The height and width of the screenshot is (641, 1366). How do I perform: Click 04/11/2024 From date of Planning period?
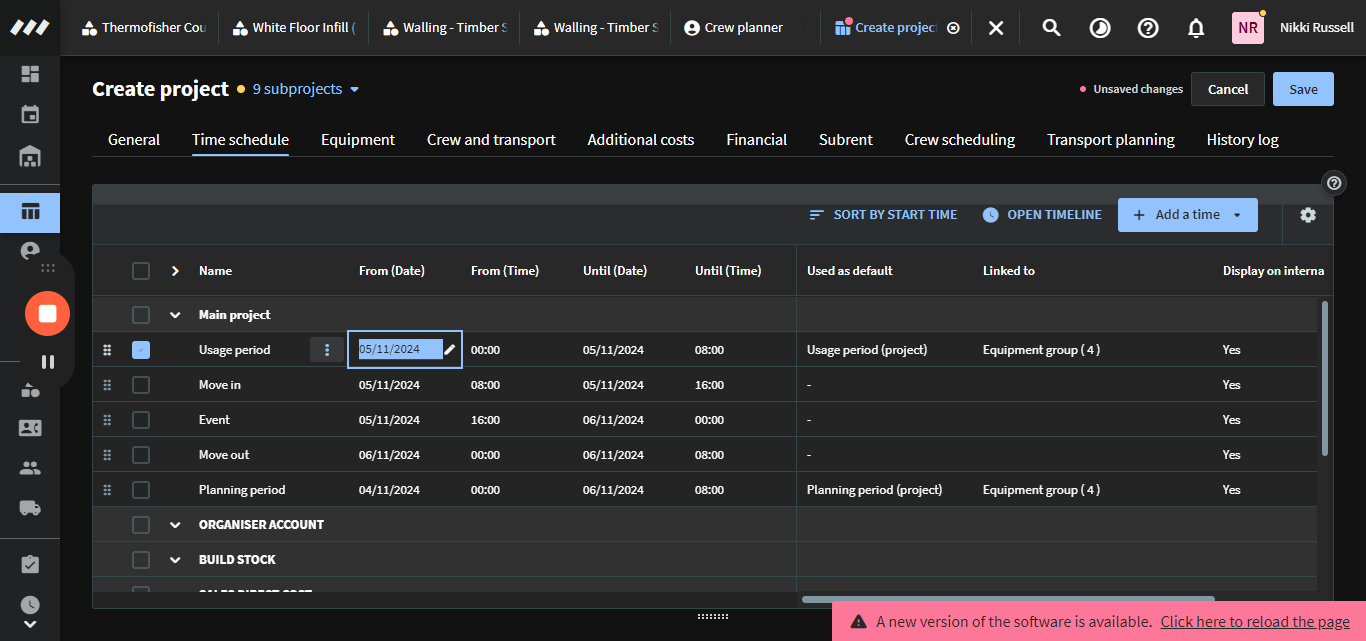(x=389, y=490)
